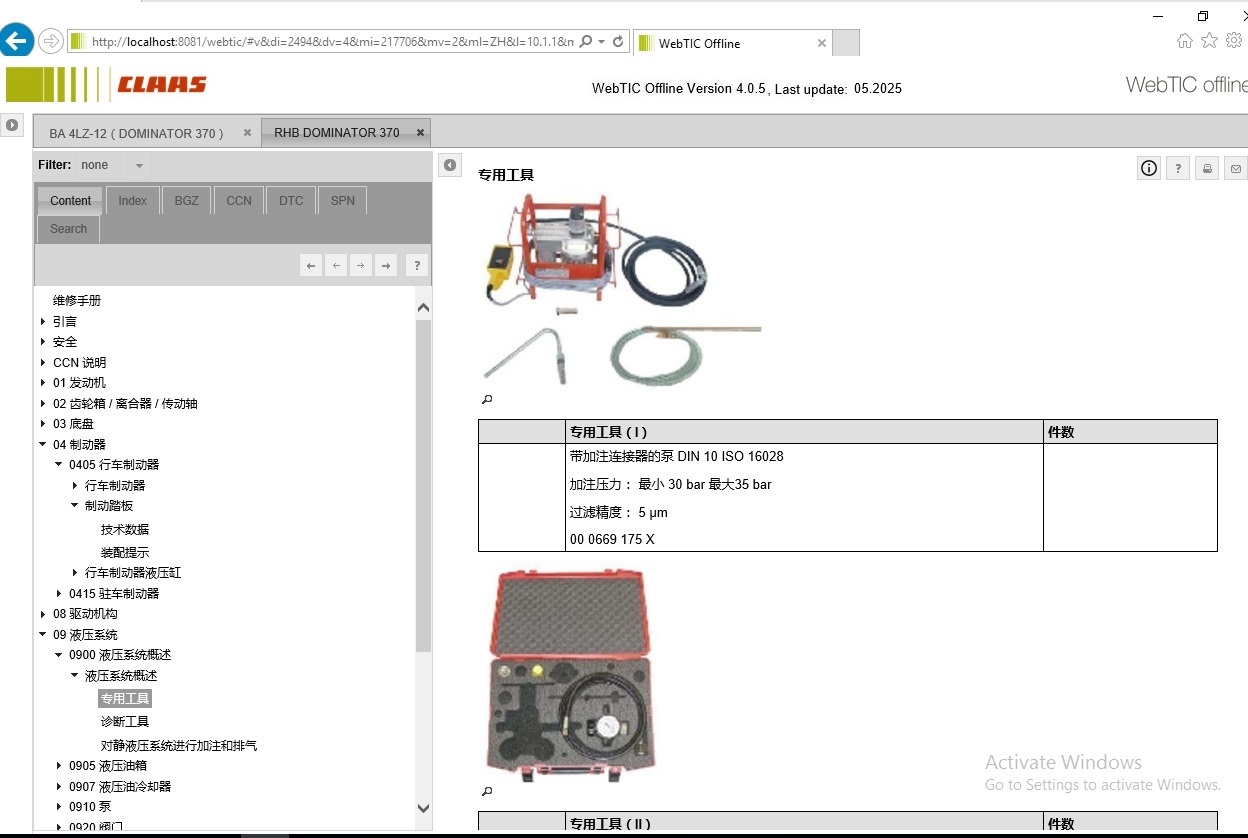Open 技术数据 in the tree
Screen dimensions: 1248x838
pyautogui.click(x=125, y=530)
